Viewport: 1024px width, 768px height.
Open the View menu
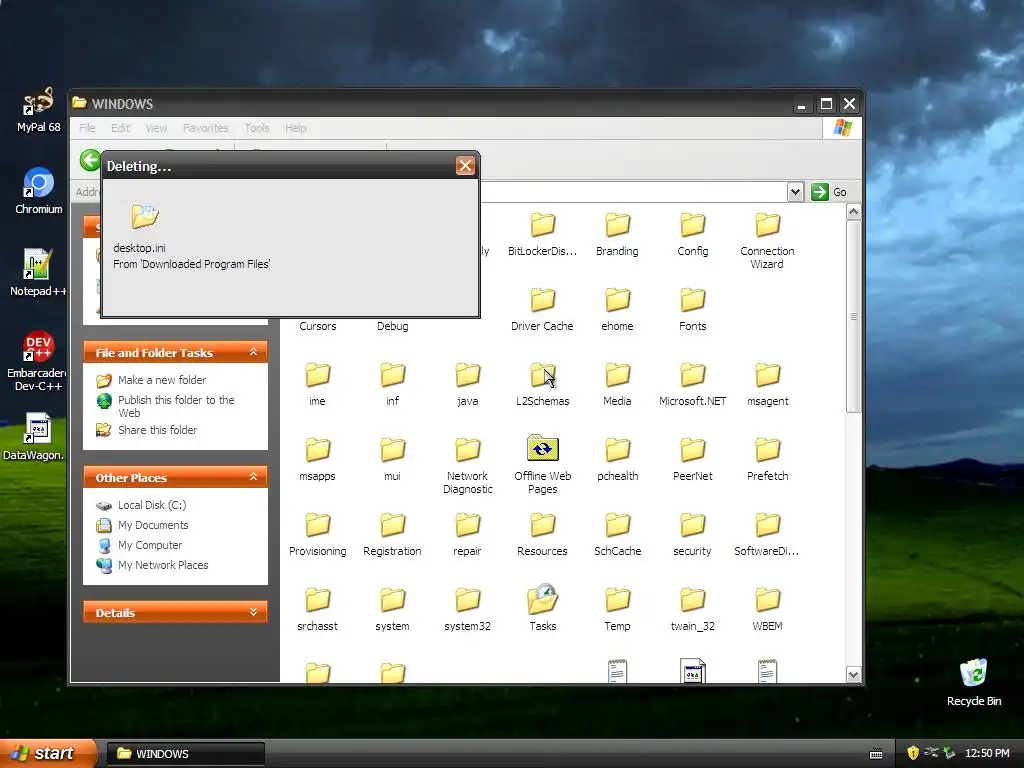click(x=156, y=128)
